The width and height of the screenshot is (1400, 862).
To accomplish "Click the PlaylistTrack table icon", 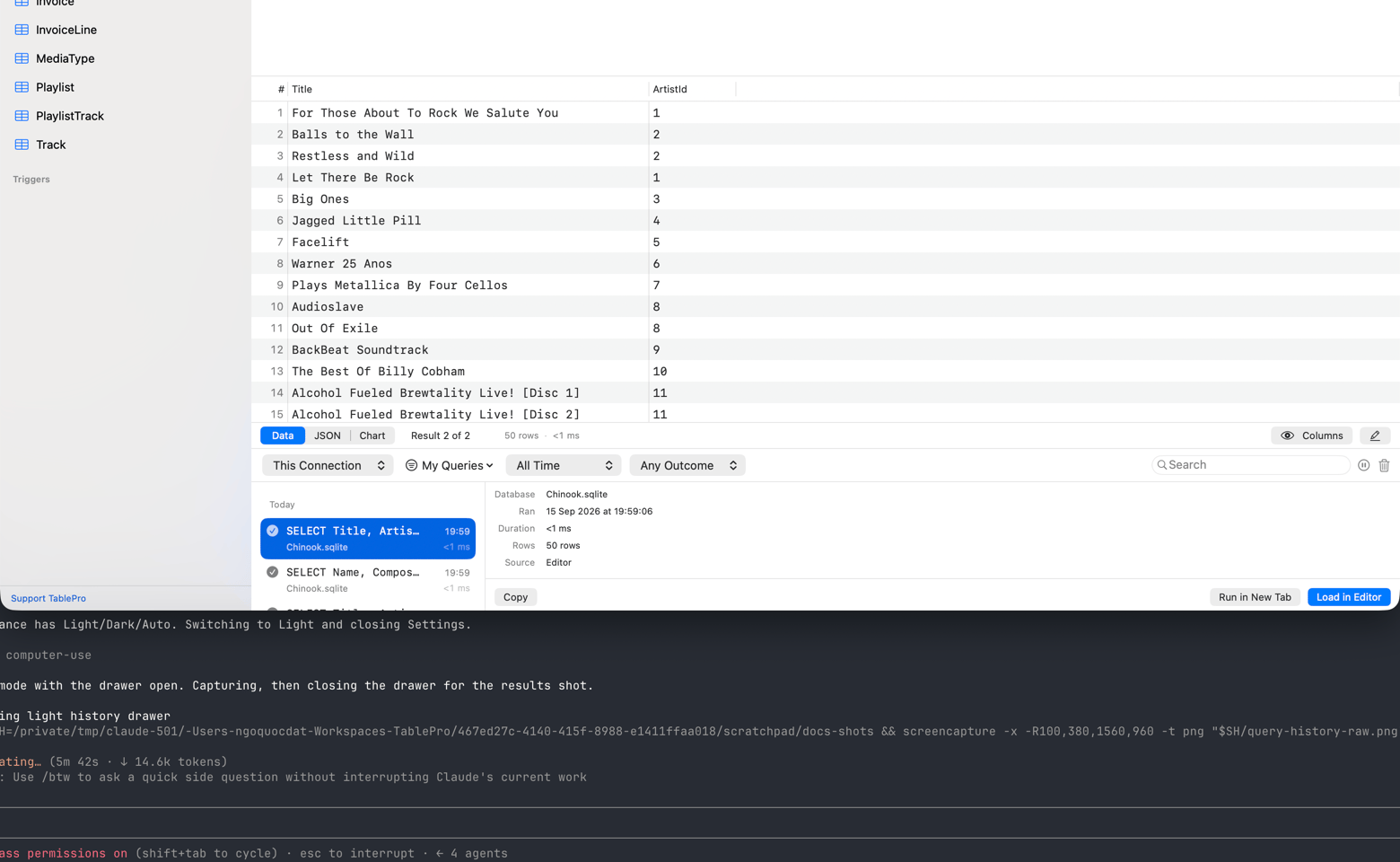I will 22,116.
